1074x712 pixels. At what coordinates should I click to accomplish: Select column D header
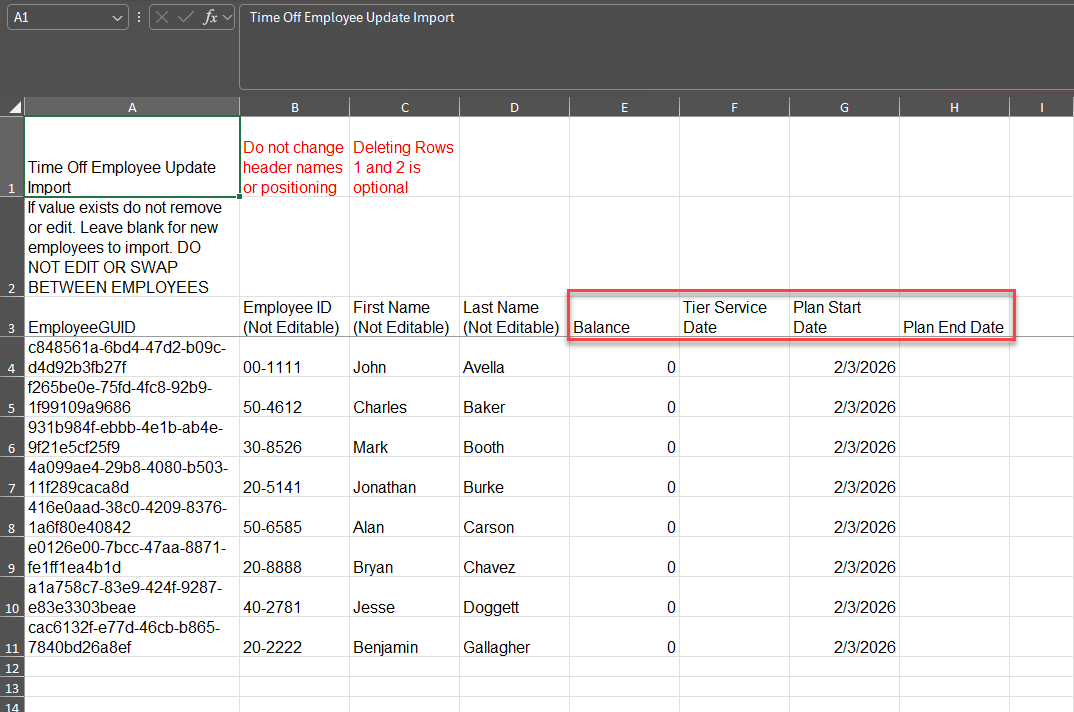coord(514,108)
